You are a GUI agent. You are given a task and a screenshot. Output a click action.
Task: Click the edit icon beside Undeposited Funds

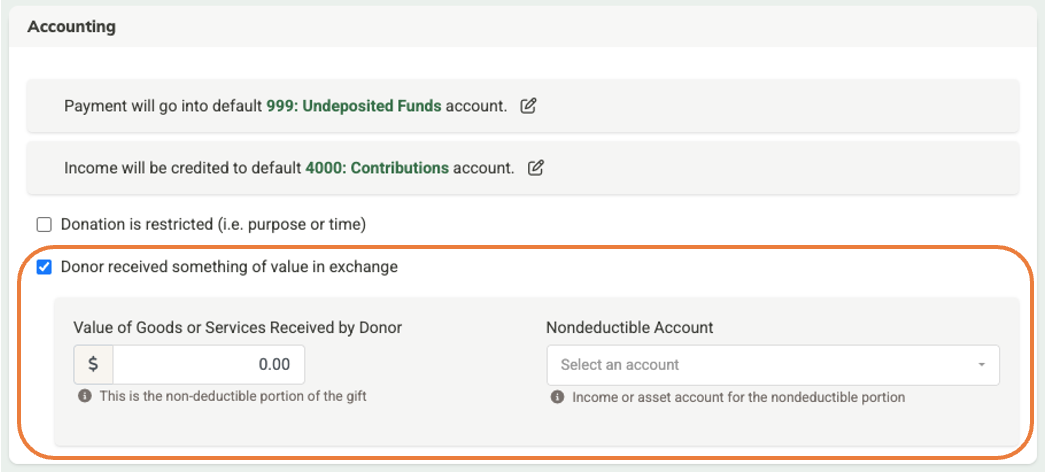(x=528, y=106)
